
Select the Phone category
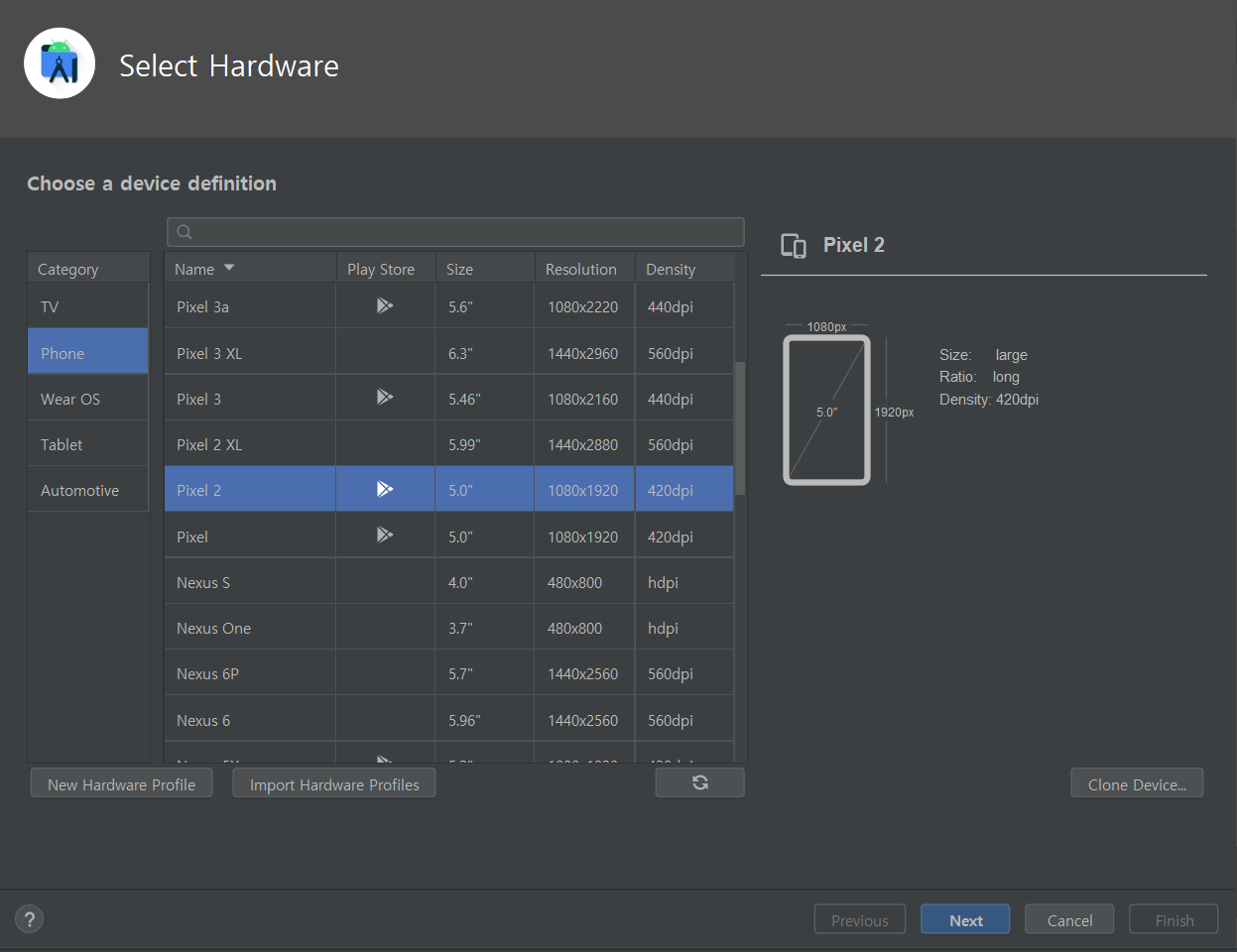click(88, 352)
